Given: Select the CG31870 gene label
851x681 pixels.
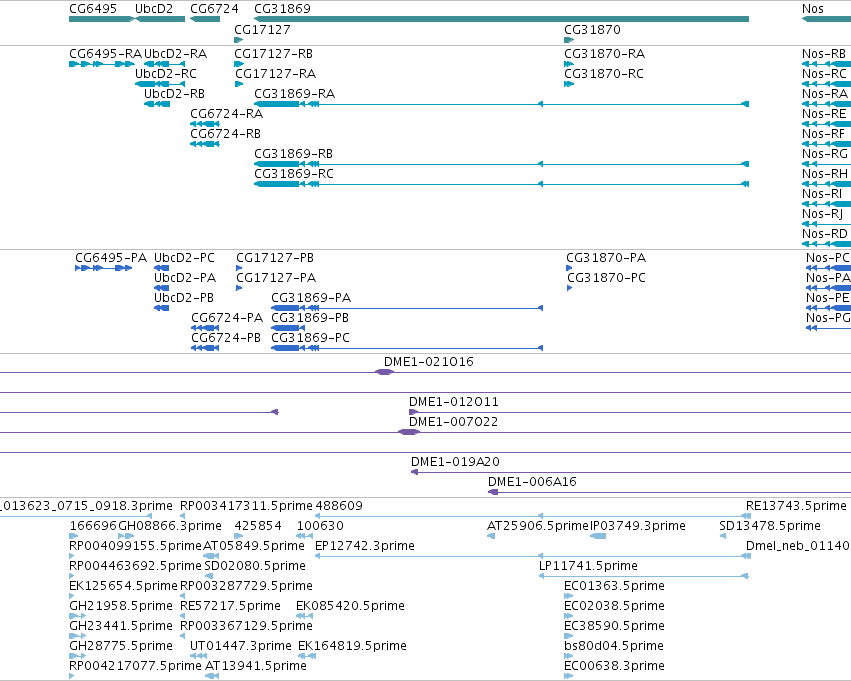Looking at the screenshot, I should pyautogui.click(x=592, y=30).
